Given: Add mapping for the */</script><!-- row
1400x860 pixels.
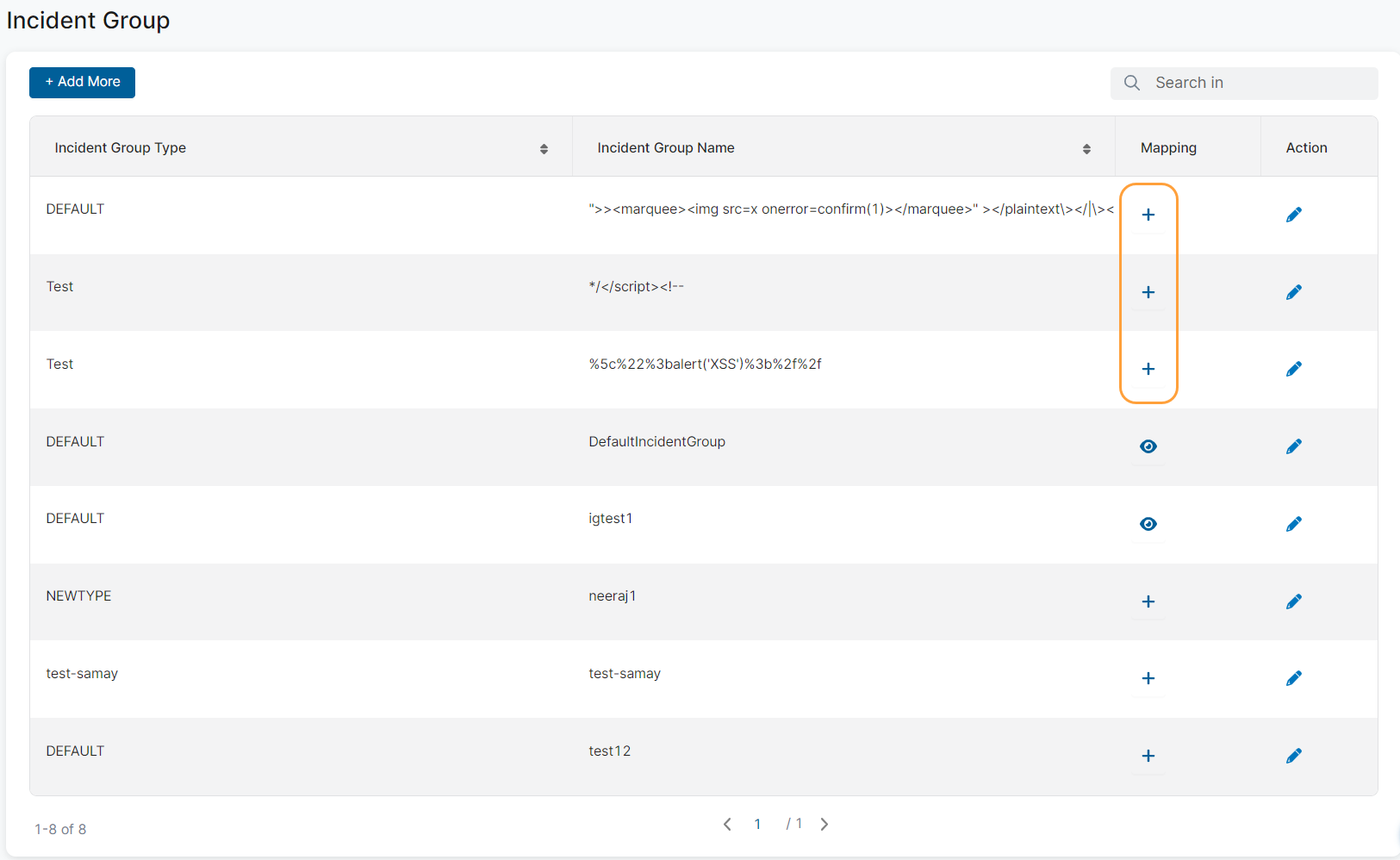Looking at the screenshot, I should point(1148,292).
